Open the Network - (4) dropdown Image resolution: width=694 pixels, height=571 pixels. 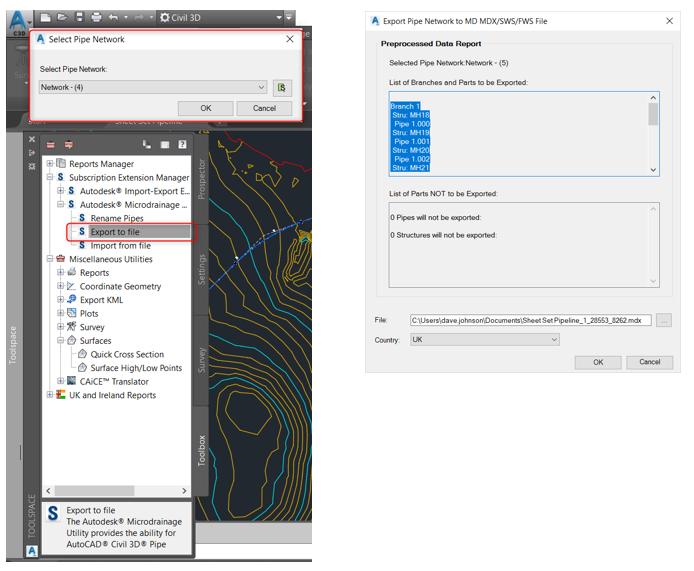point(153,87)
